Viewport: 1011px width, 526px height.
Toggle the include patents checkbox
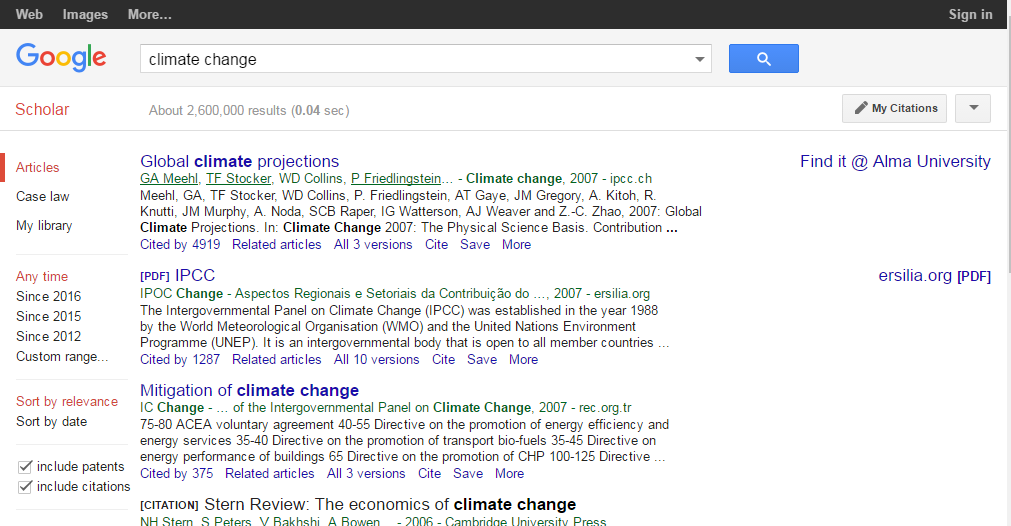pos(25,467)
